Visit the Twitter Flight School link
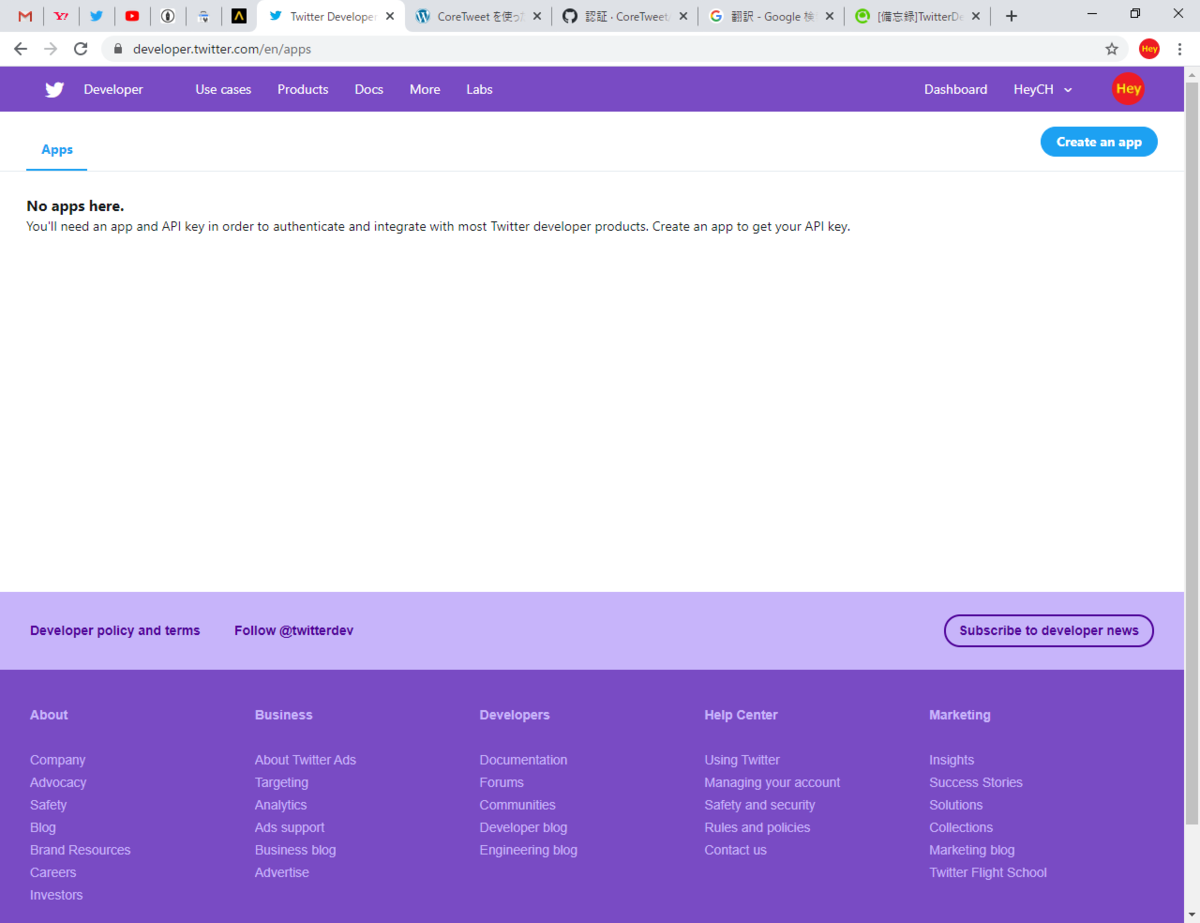1200x923 pixels. pyautogui.click(x=988, y=872)
